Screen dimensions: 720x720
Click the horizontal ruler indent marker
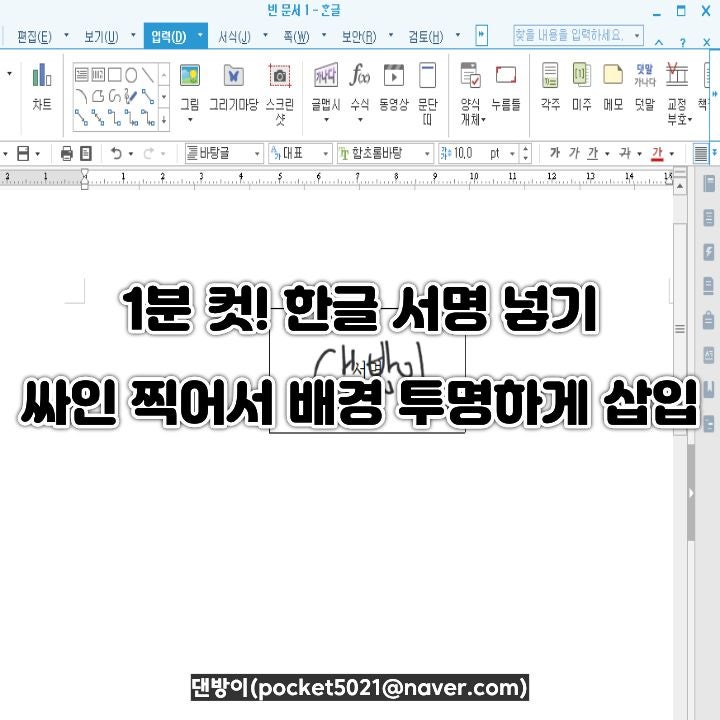click(x=84, y=178)
